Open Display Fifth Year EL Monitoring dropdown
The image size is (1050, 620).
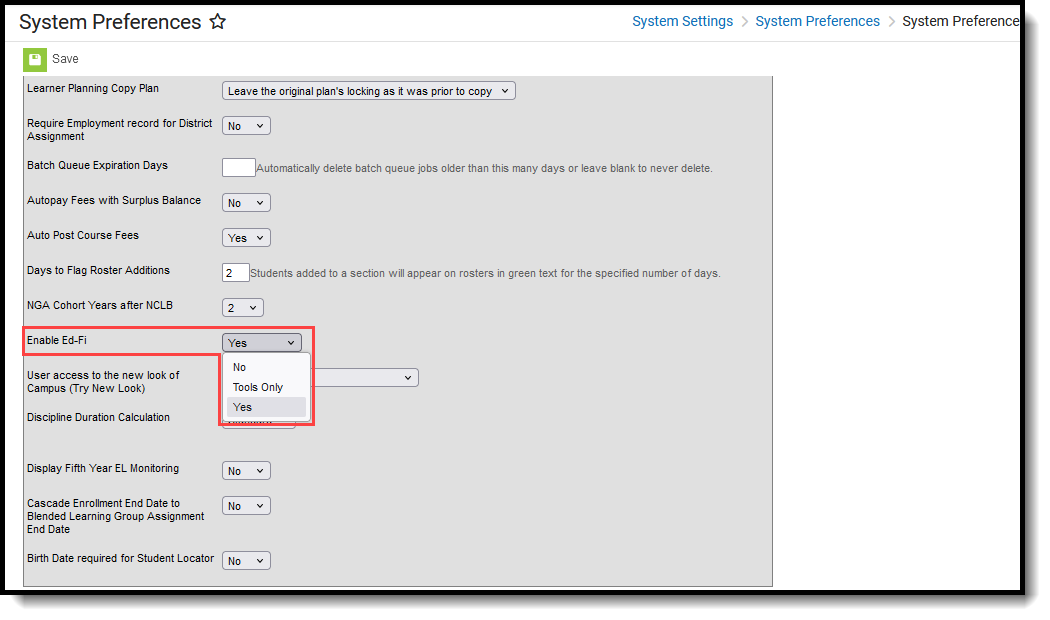246,471
